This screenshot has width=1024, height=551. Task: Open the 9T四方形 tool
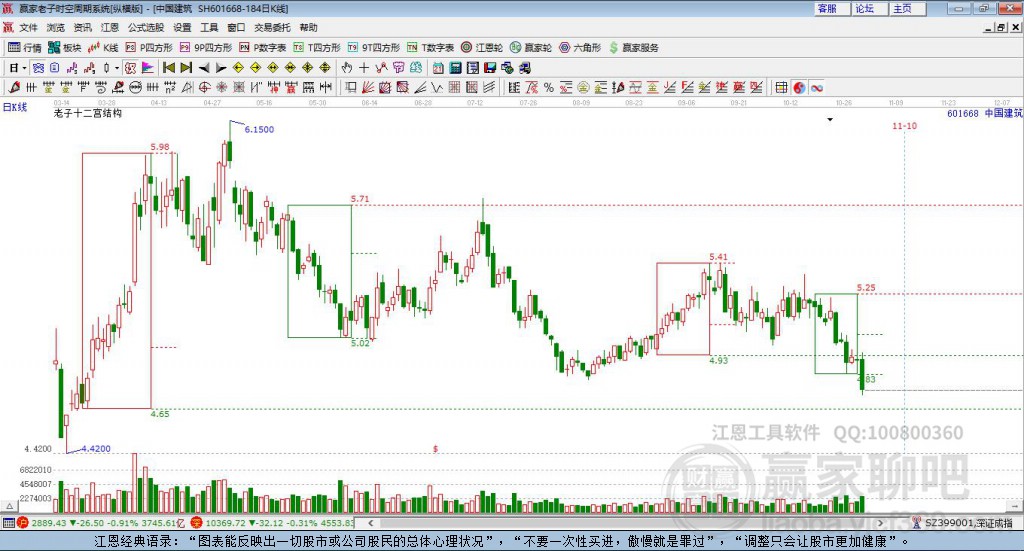pyautogui.click(x=373, y=48)
